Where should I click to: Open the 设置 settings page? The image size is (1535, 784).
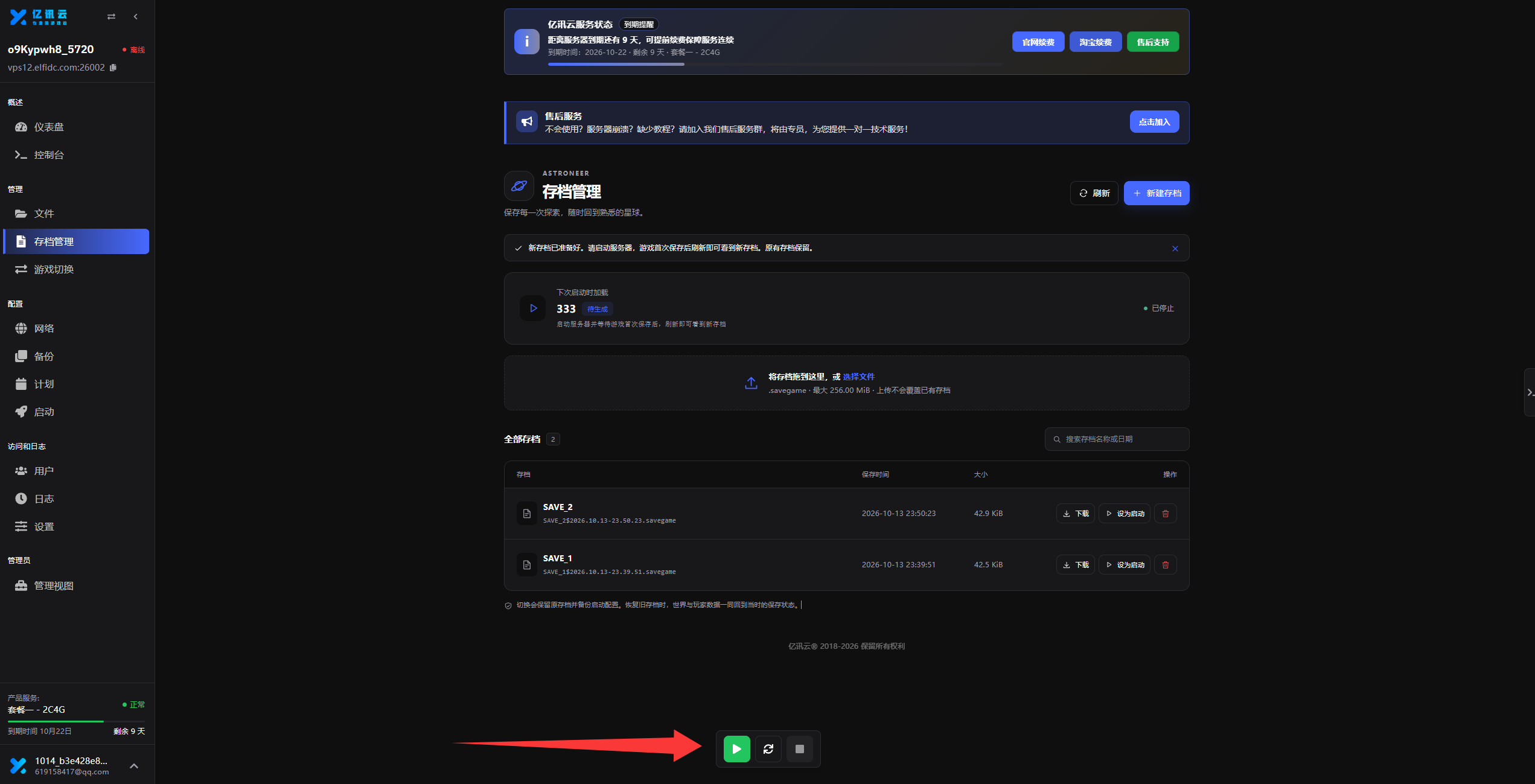point(76,526)
